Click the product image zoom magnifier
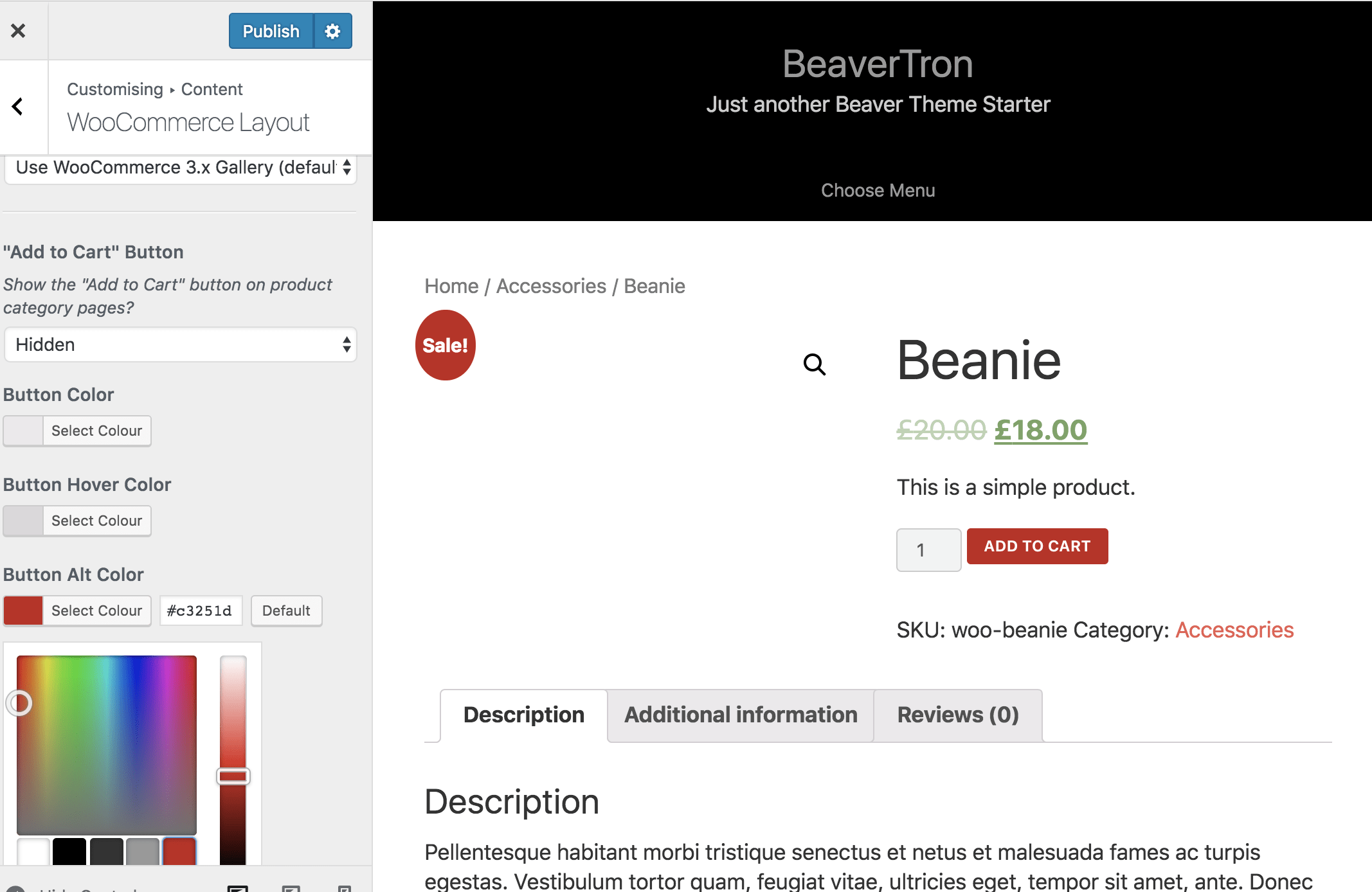Screen dimensions: 1372x892 pos(814,364)
